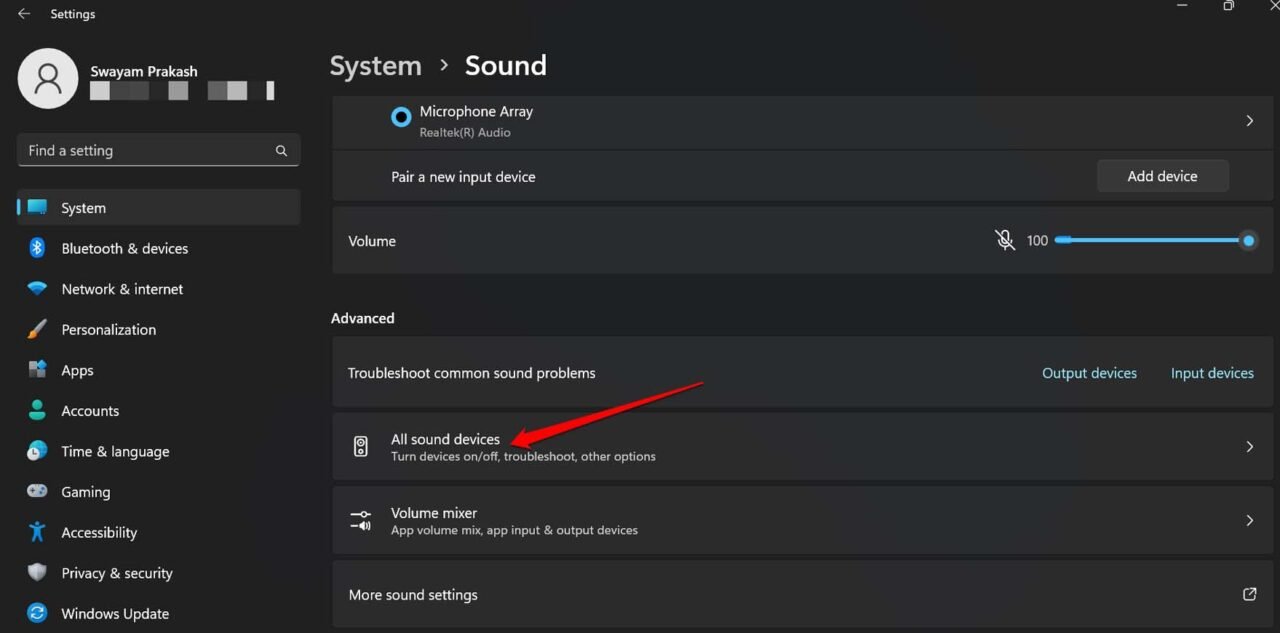Click the Add device button
Viewport: 1280px width, 633px height.
[1162, 175]
